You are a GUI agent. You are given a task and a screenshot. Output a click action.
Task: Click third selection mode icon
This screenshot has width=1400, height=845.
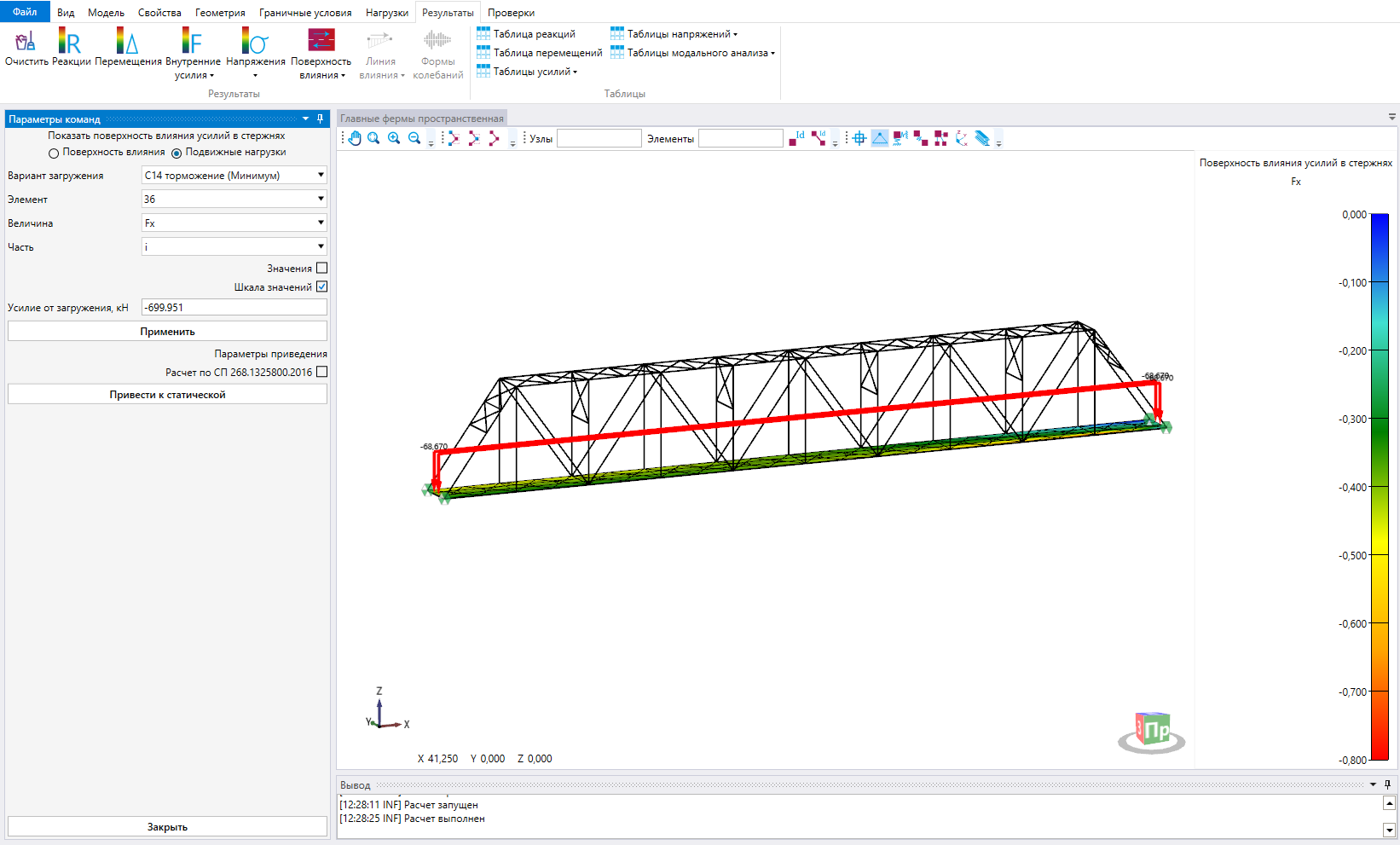point(494,138)
